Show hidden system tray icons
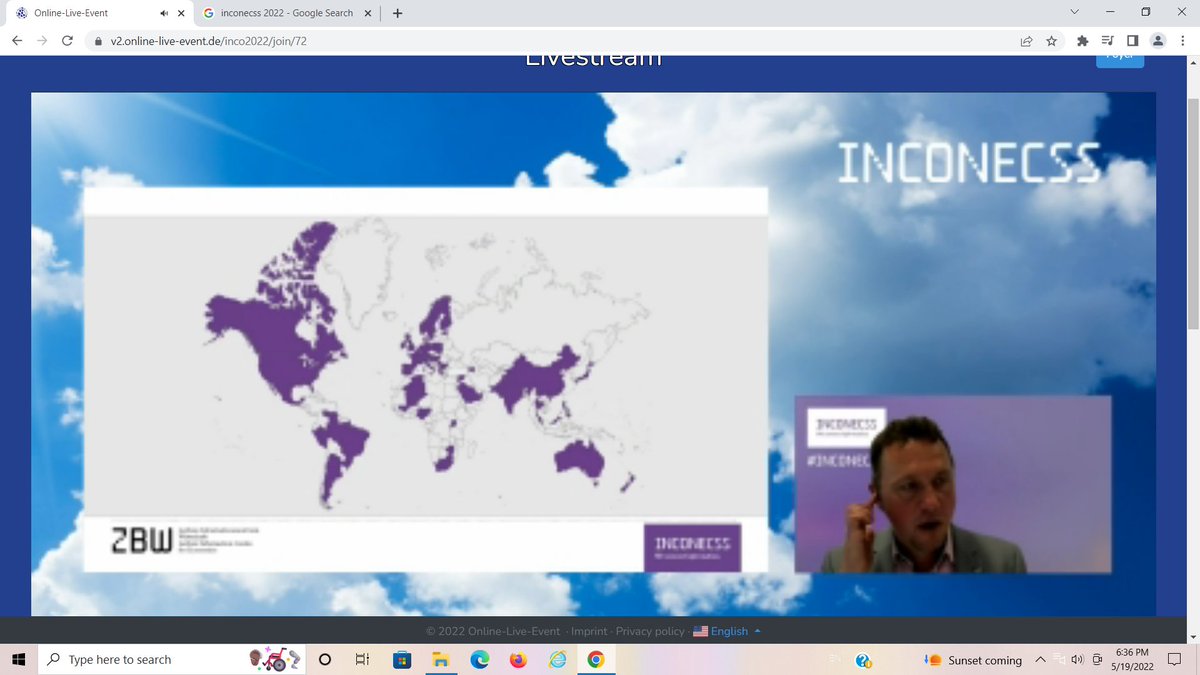Image resolution: width=1200 pixels, height=675 pixels. [x=1040, y=660]
